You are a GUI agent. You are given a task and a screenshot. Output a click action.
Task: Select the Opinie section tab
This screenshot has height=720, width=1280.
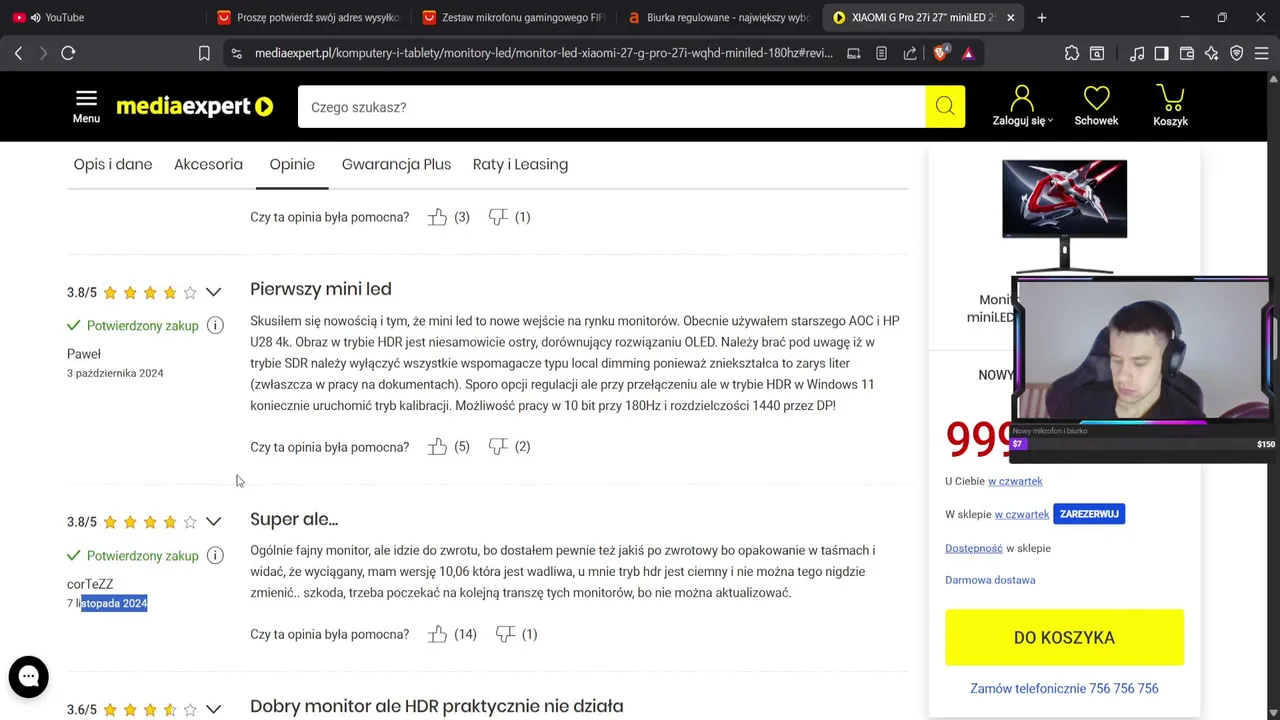[292, 164]
